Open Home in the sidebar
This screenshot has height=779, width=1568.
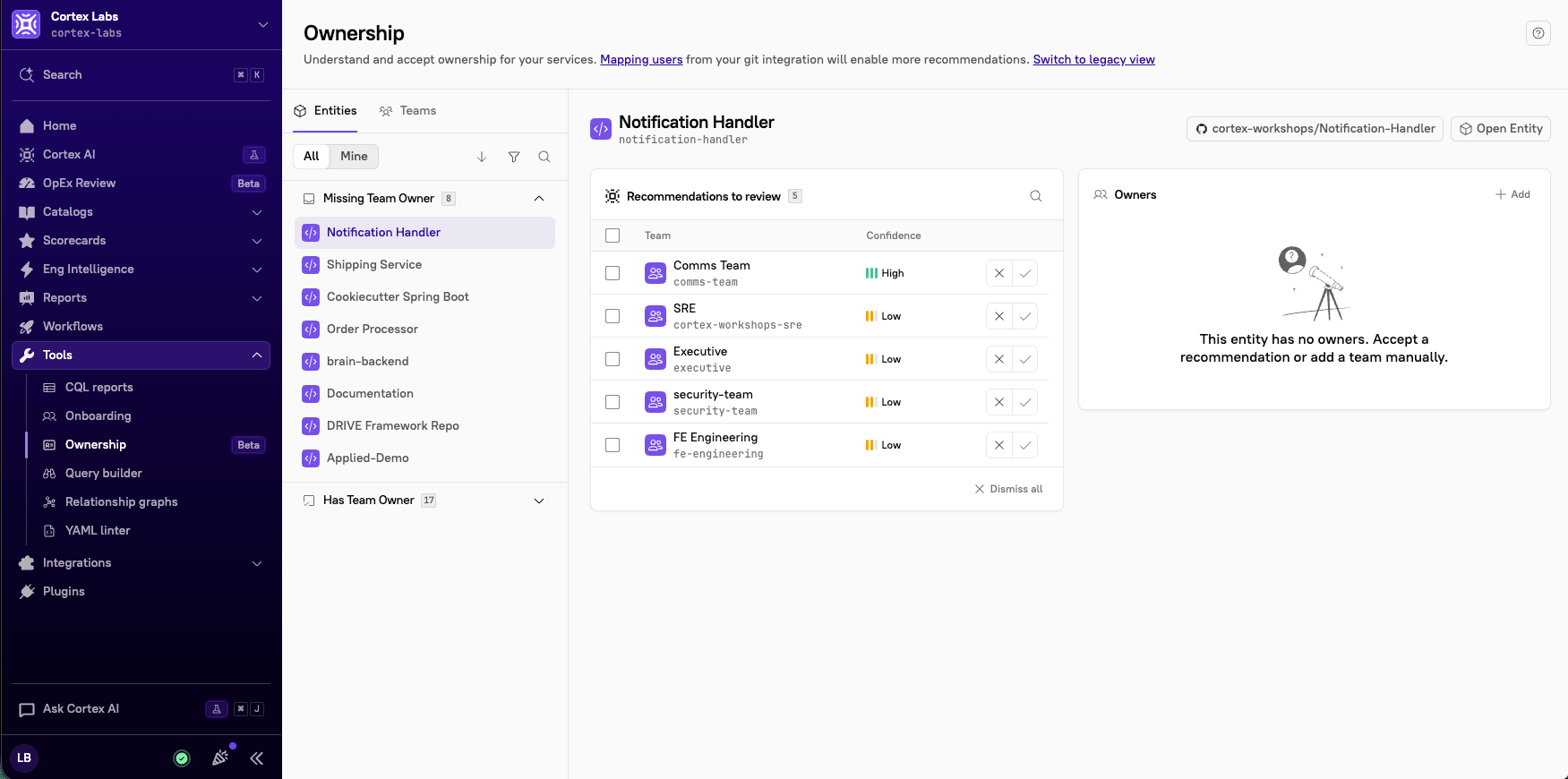(x=141, y=126)
